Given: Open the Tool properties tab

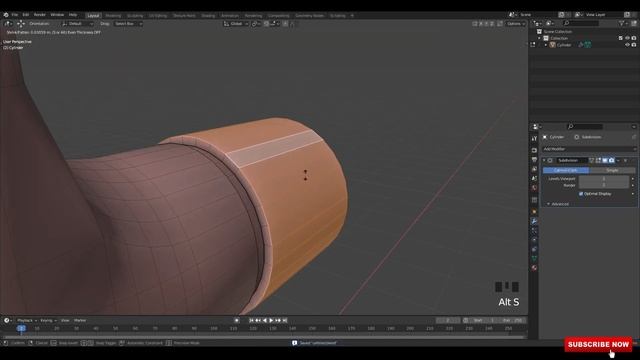Looking at the screenshot, I should (x=534, y=139).
